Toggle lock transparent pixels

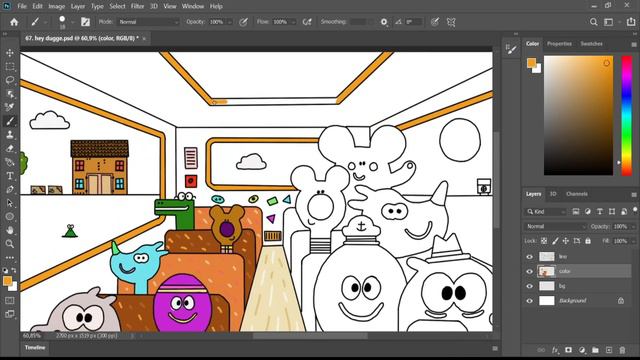[544, 241]
